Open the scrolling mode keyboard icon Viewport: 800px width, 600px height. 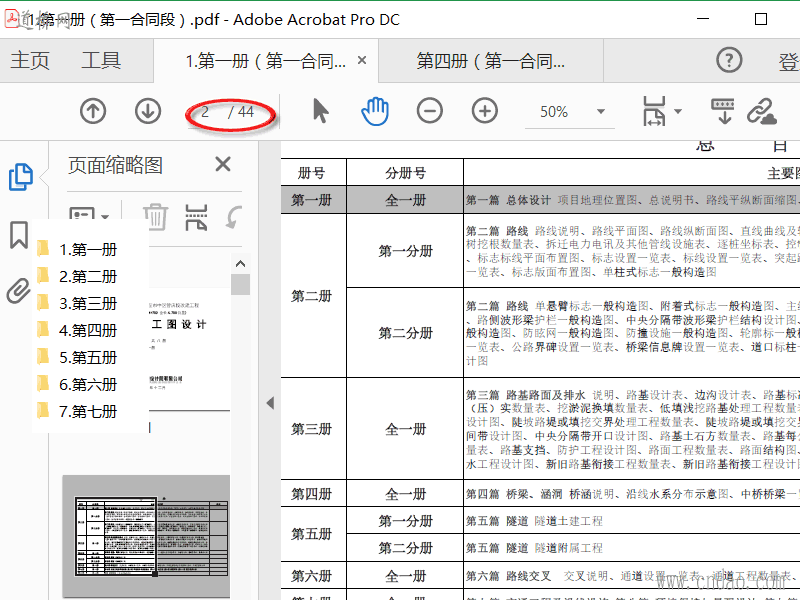(723, 111)
